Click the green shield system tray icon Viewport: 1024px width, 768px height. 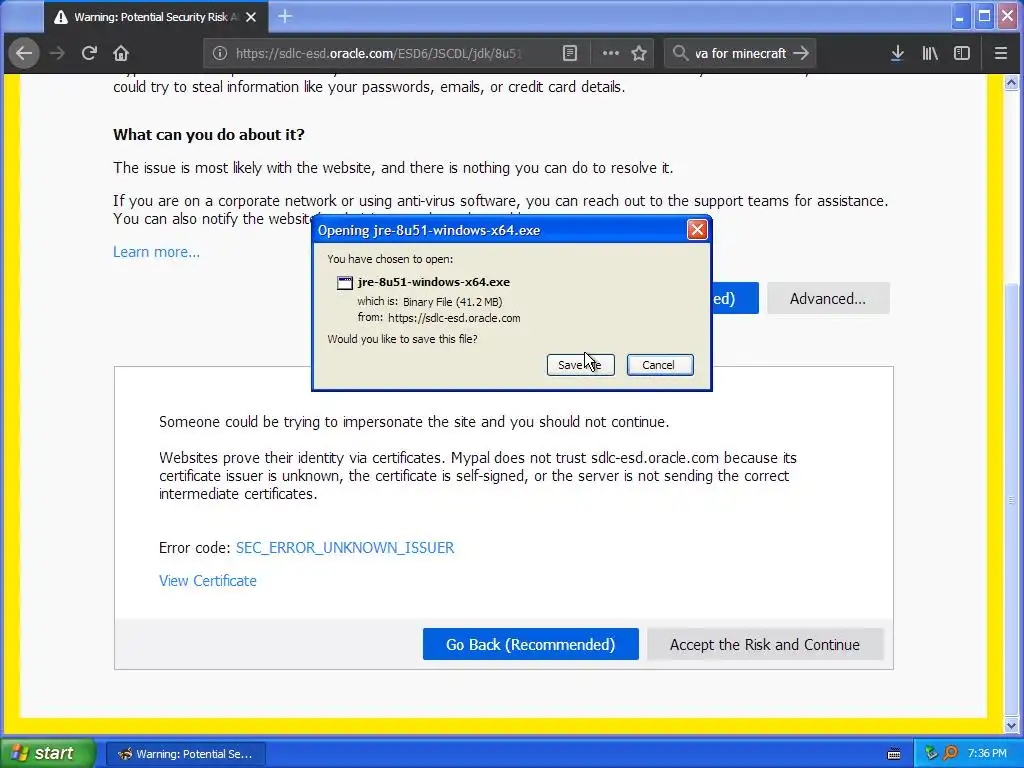point(931,754)
